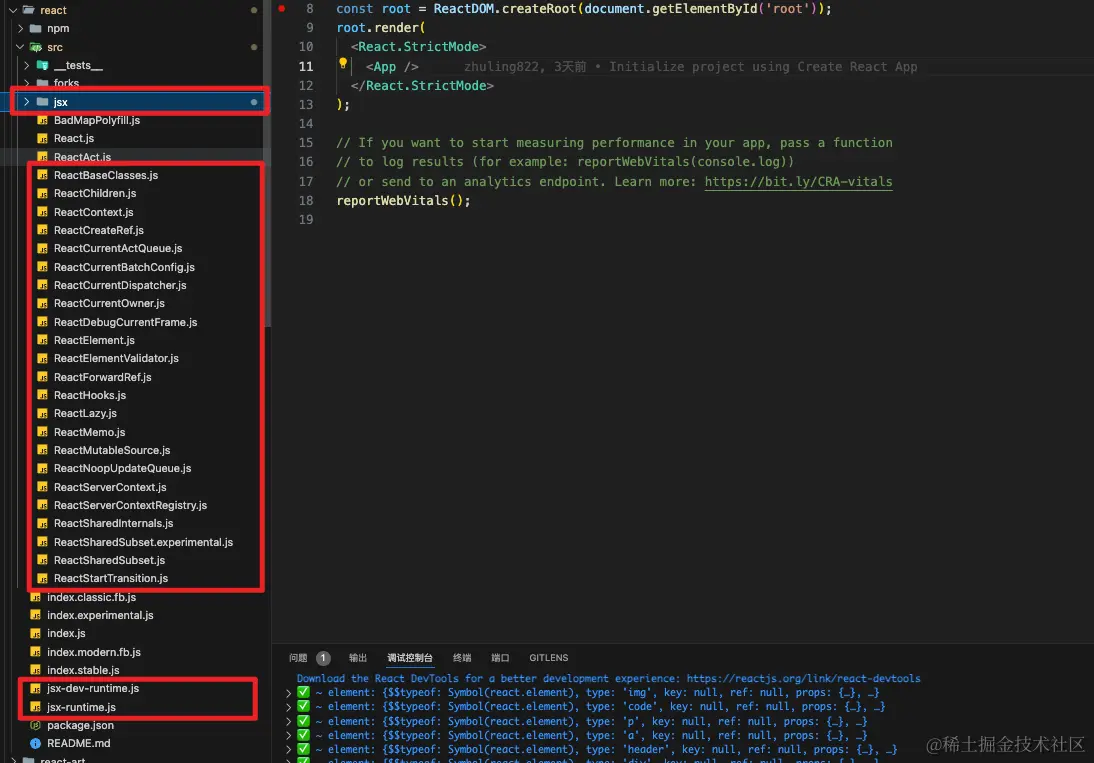Click the JS icon beside jsx-dev-runtime.js

coord(36,688)
